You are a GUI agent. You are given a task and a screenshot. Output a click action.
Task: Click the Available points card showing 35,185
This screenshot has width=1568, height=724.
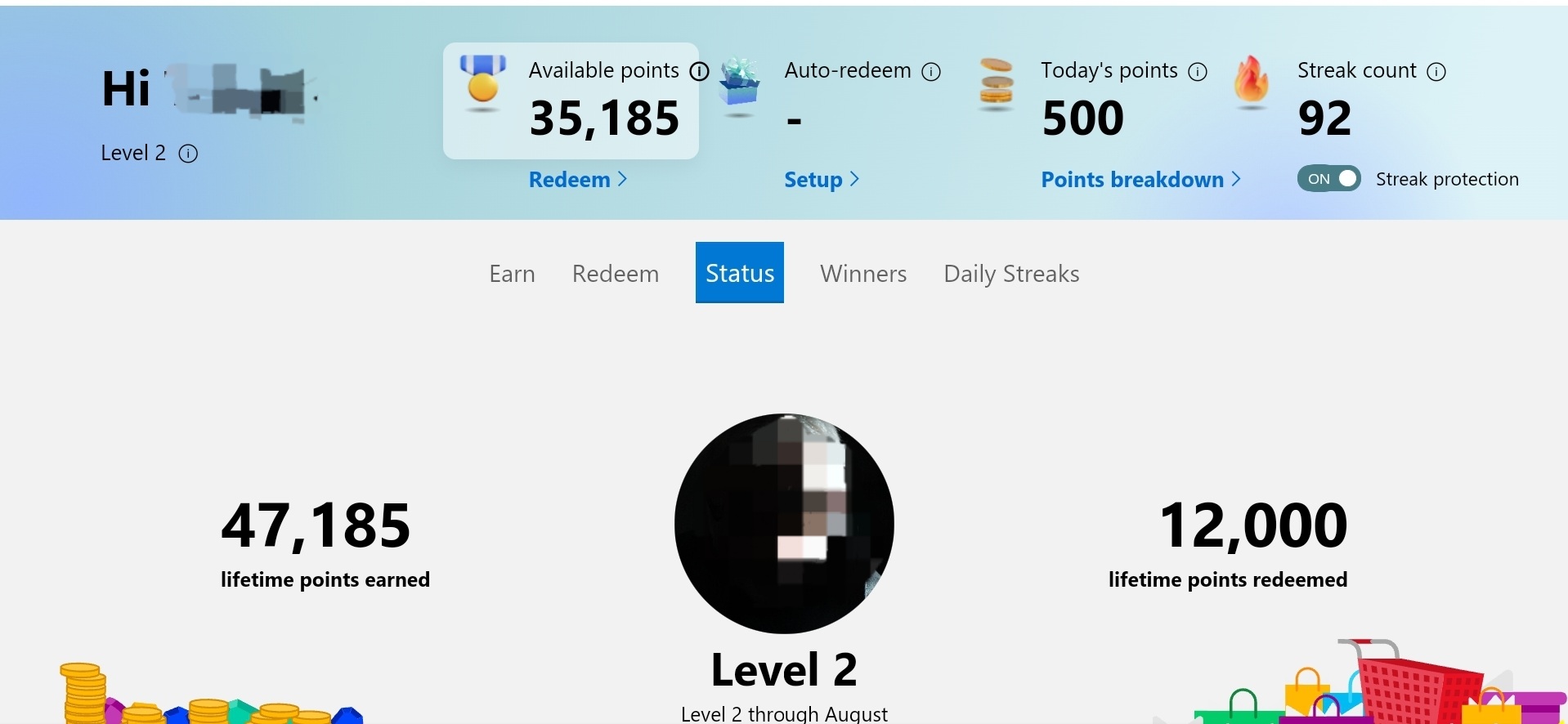(571, 101)
